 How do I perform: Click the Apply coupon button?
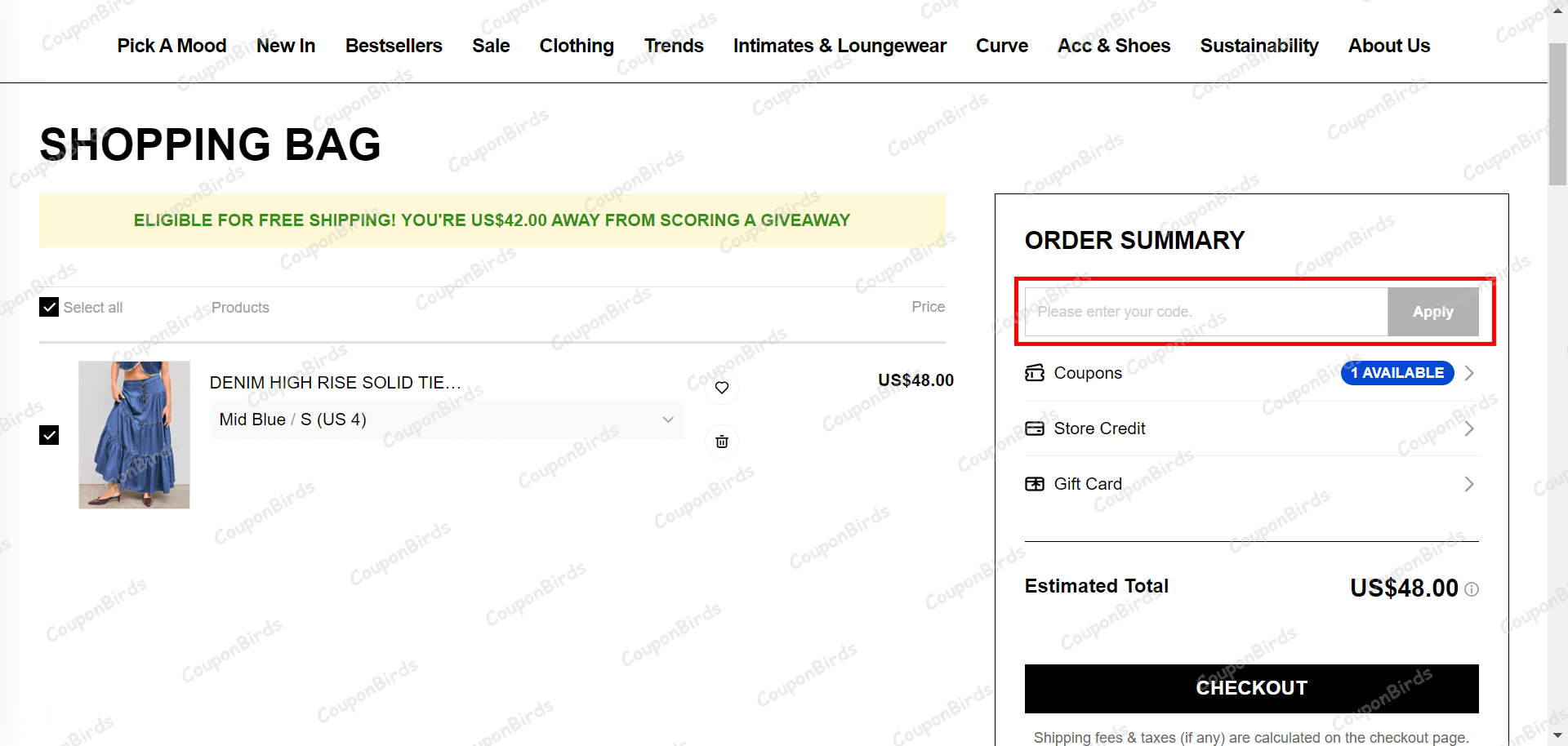1433,312
